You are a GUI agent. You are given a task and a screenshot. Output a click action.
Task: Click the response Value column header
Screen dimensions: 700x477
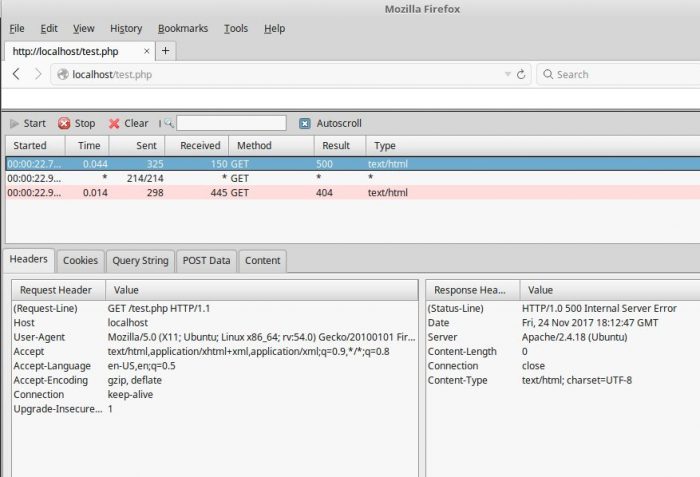tap(610, 290)
